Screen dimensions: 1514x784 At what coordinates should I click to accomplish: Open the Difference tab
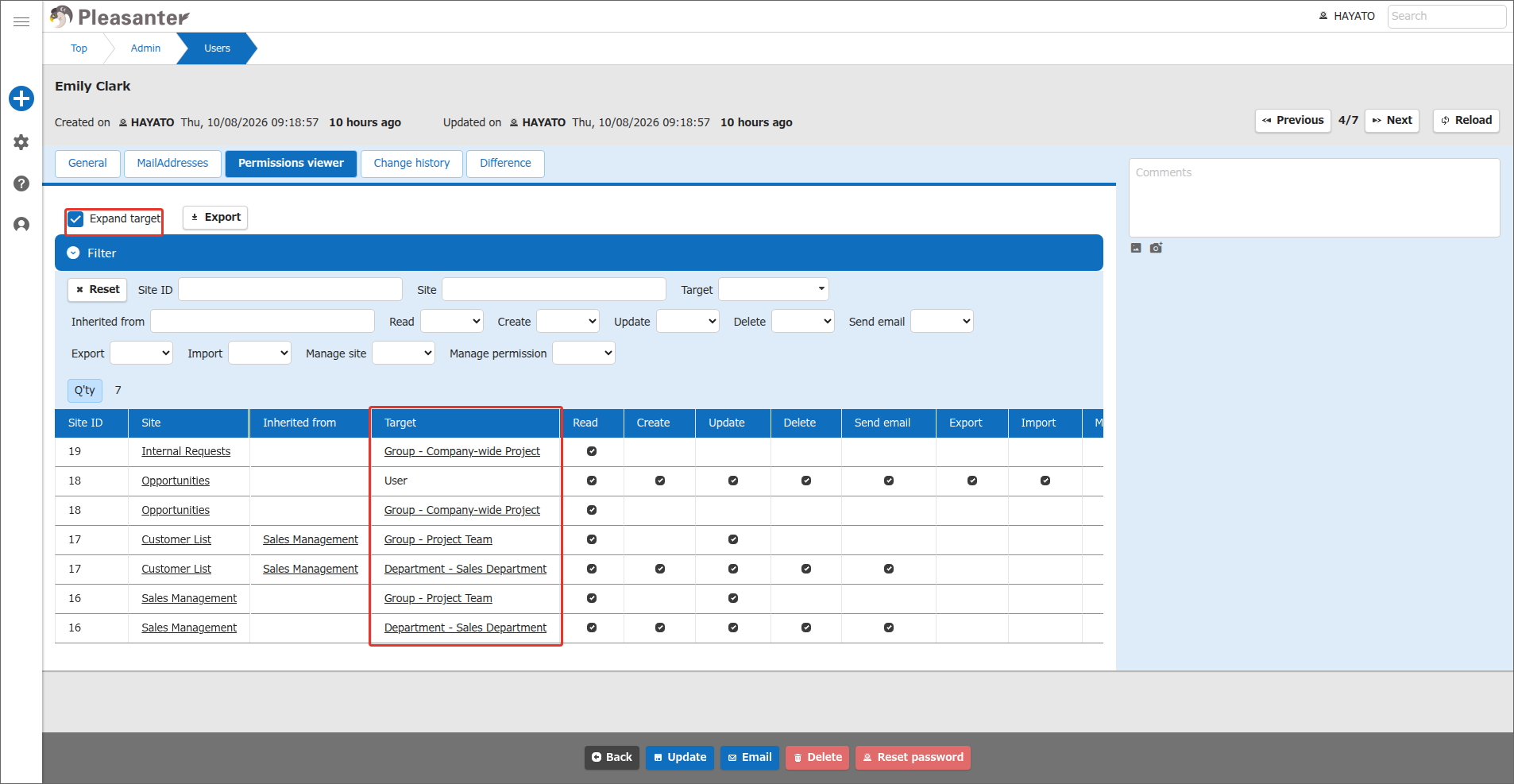(505, 163)
